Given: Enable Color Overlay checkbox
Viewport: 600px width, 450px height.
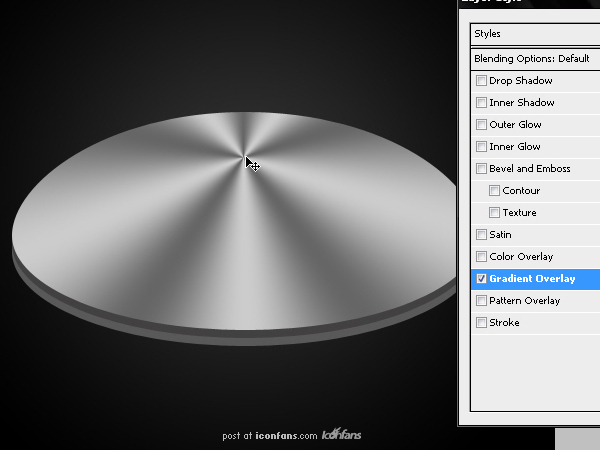Looking at the screenshot, I should click(x=481, y=257).
